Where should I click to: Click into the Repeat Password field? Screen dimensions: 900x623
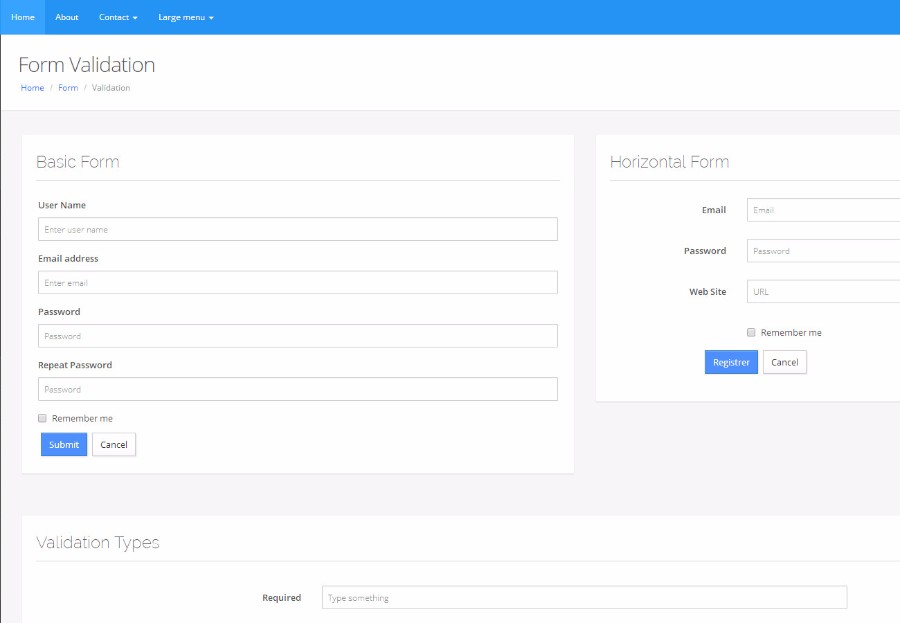click(297, 389)
